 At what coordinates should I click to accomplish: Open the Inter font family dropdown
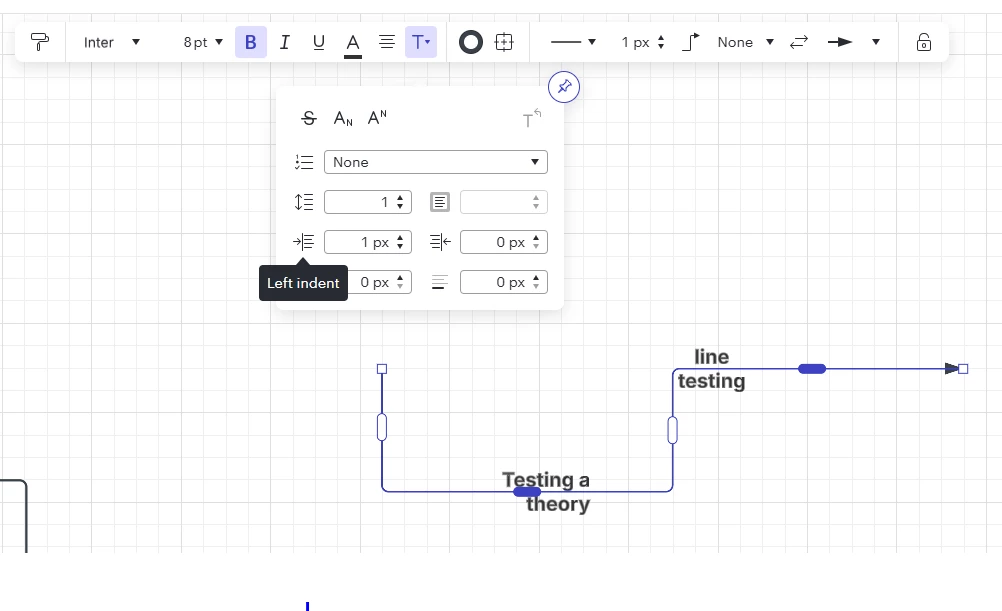click(x=111, y=42)
